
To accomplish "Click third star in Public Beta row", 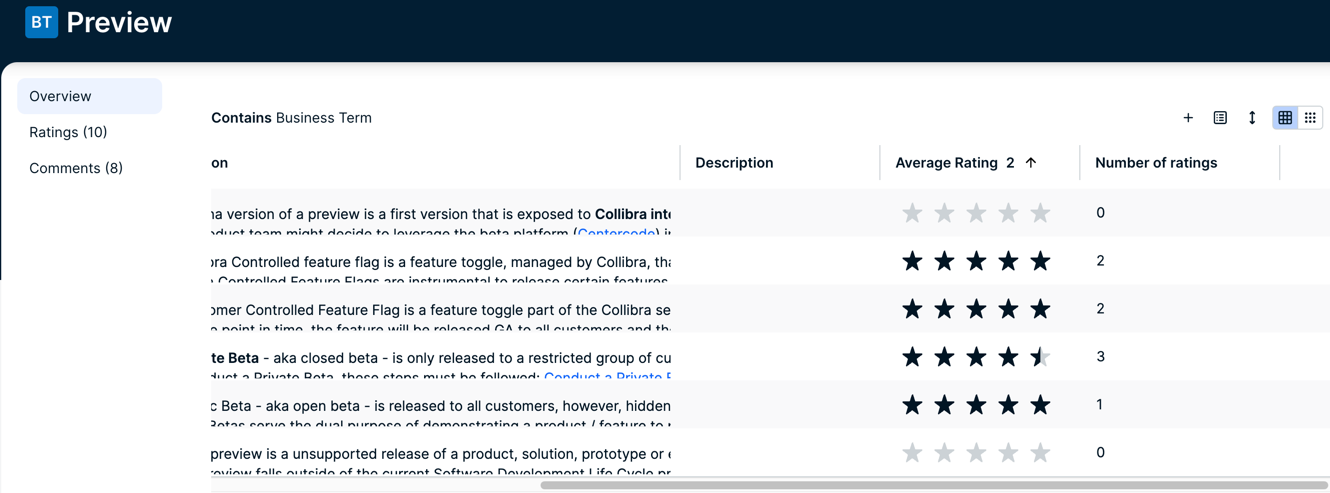I will click(x=976, y=405).
